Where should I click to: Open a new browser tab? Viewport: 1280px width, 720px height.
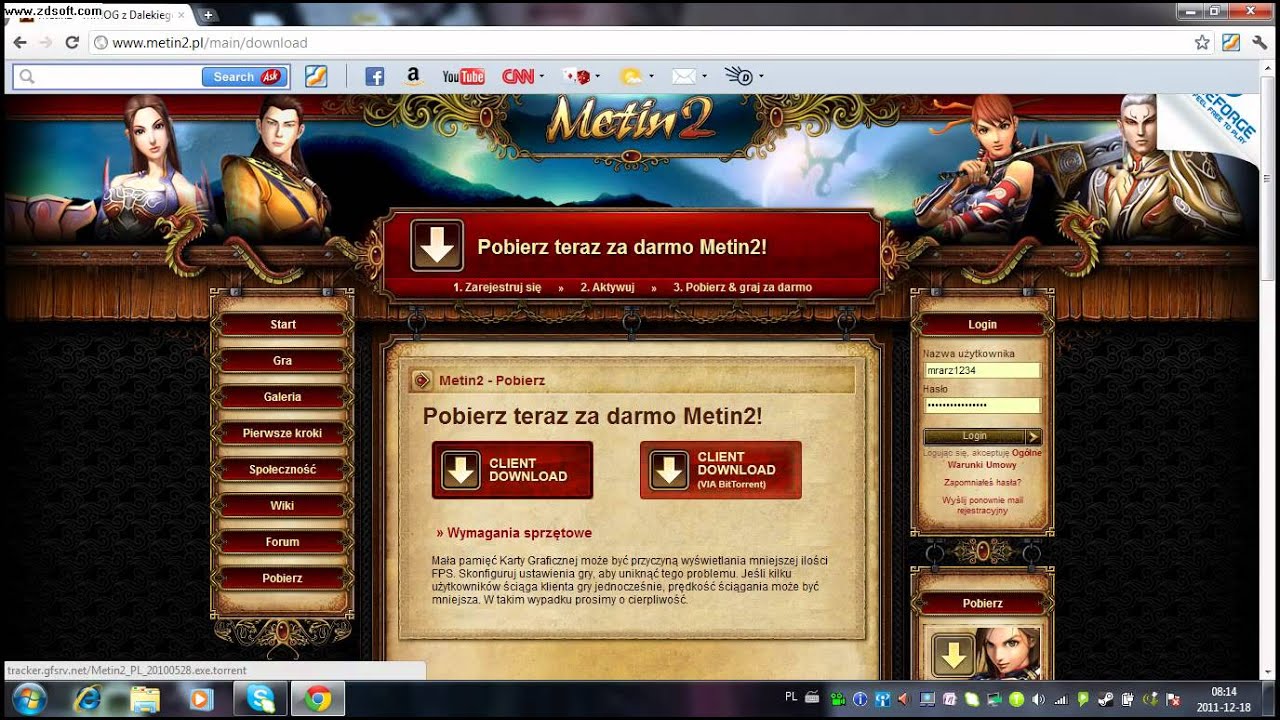[208, 15]
